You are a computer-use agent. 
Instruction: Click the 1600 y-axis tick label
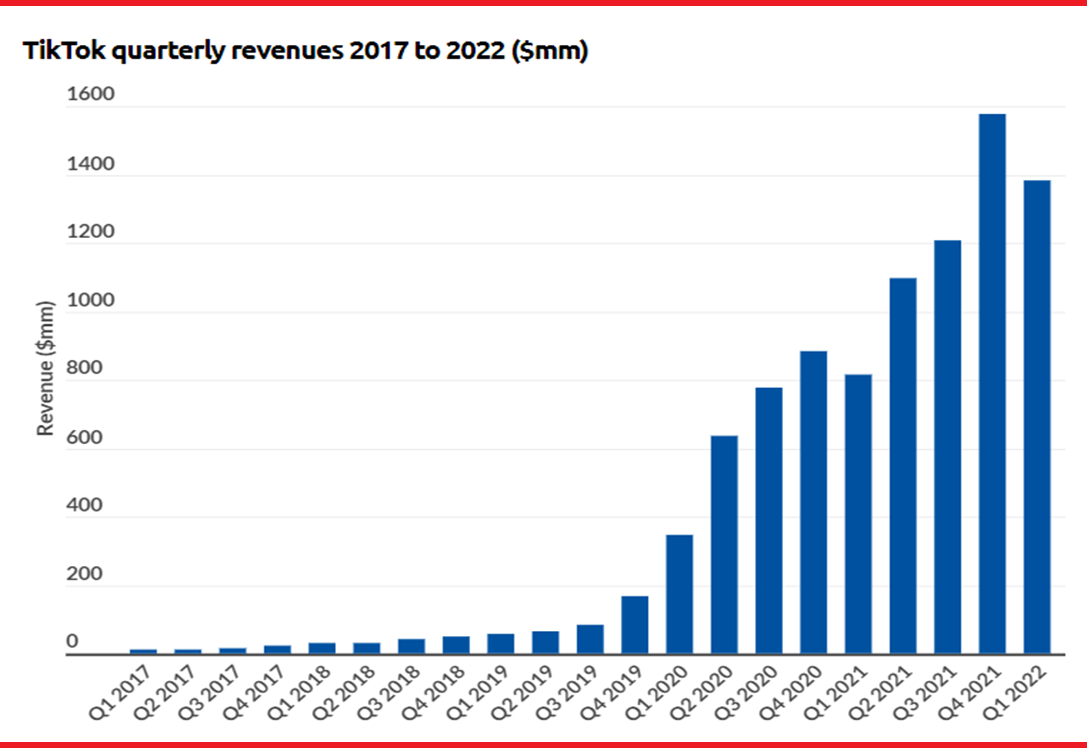click(x=90, y=94)
